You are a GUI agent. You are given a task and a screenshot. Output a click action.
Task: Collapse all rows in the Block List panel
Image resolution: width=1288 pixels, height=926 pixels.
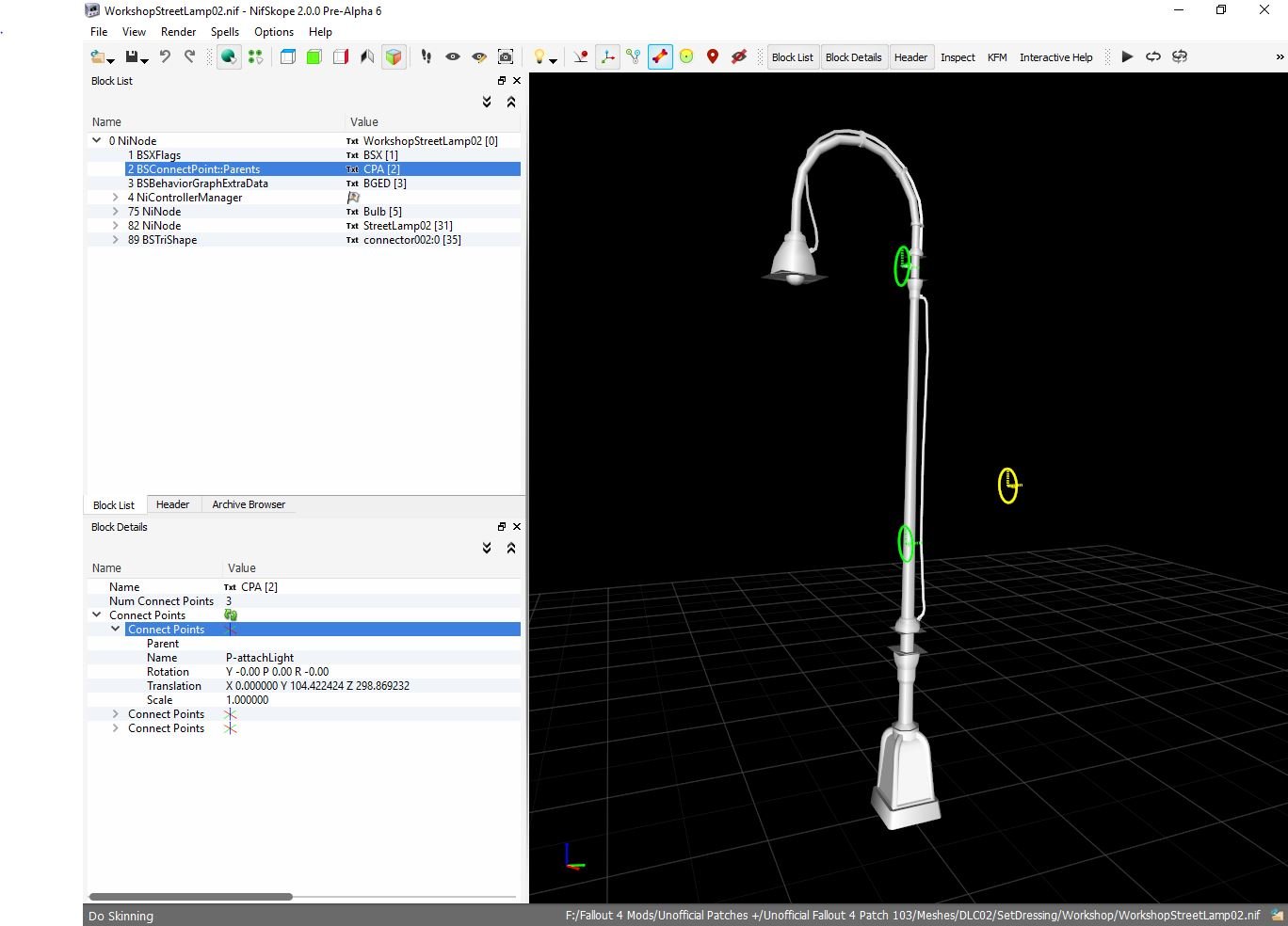click(511, 102)
